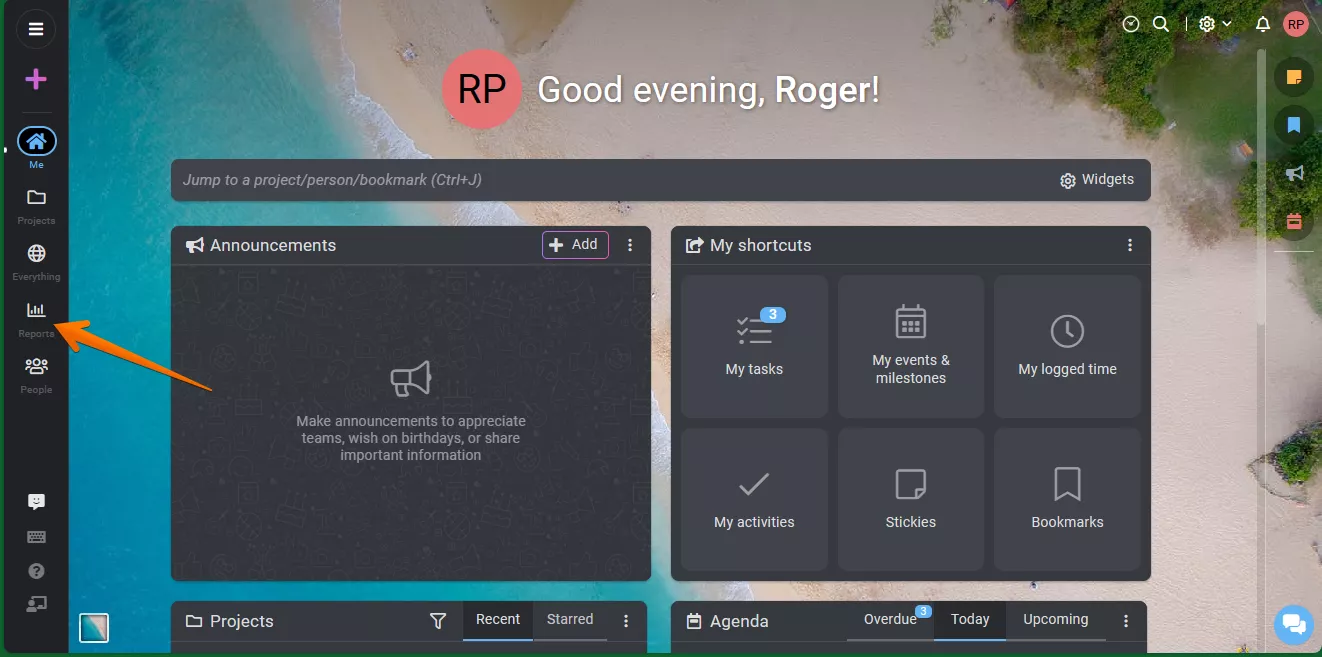
Task: Switch to the Starred projects tab
Action: 570,620
